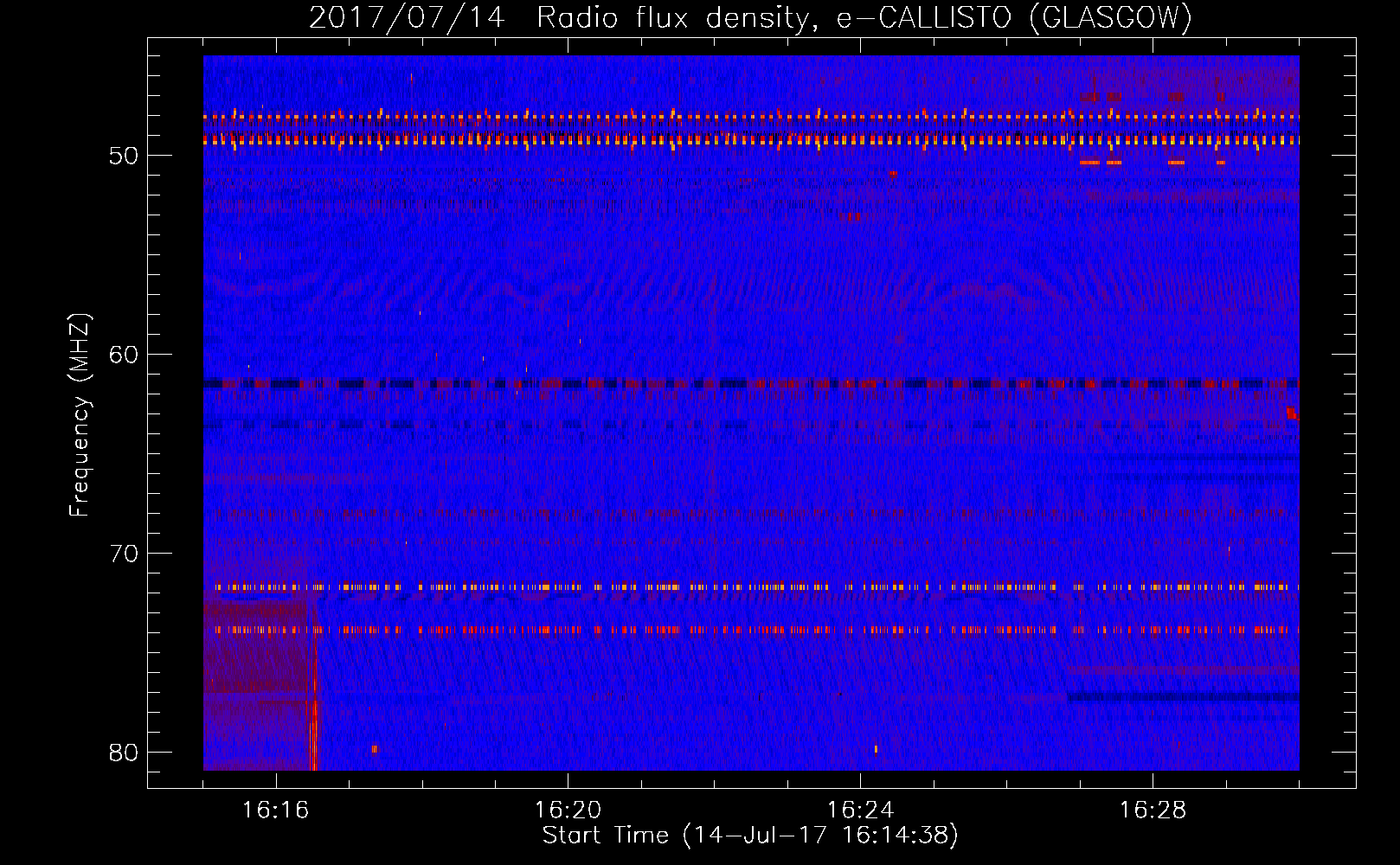Select the 70 frequency tick label
Viewport: 1400px width, 865px height.
click(x=124, y=554)
